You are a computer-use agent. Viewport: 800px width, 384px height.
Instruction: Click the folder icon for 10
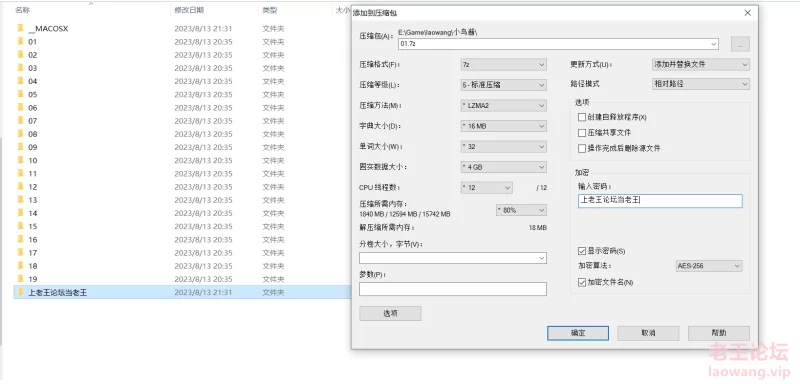pyautogui.click(x=20, y=160)
